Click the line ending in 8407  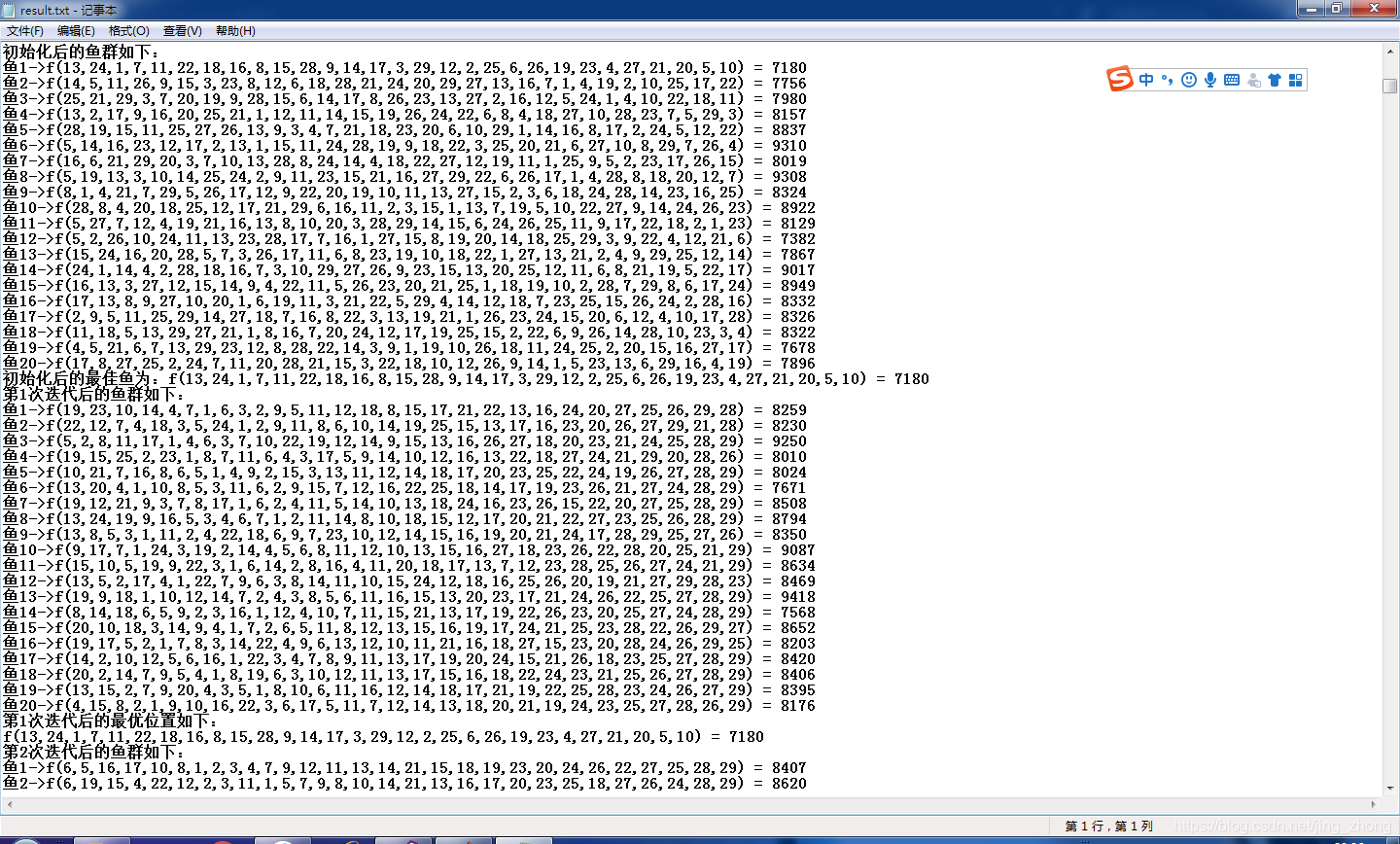pos(404,768)
